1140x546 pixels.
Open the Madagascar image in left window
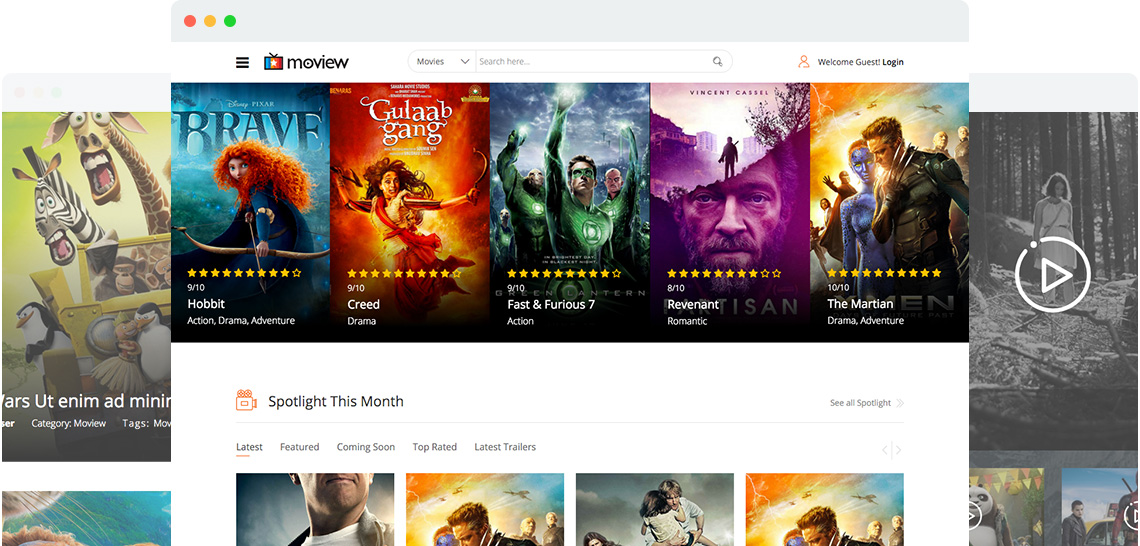(87, 286)
